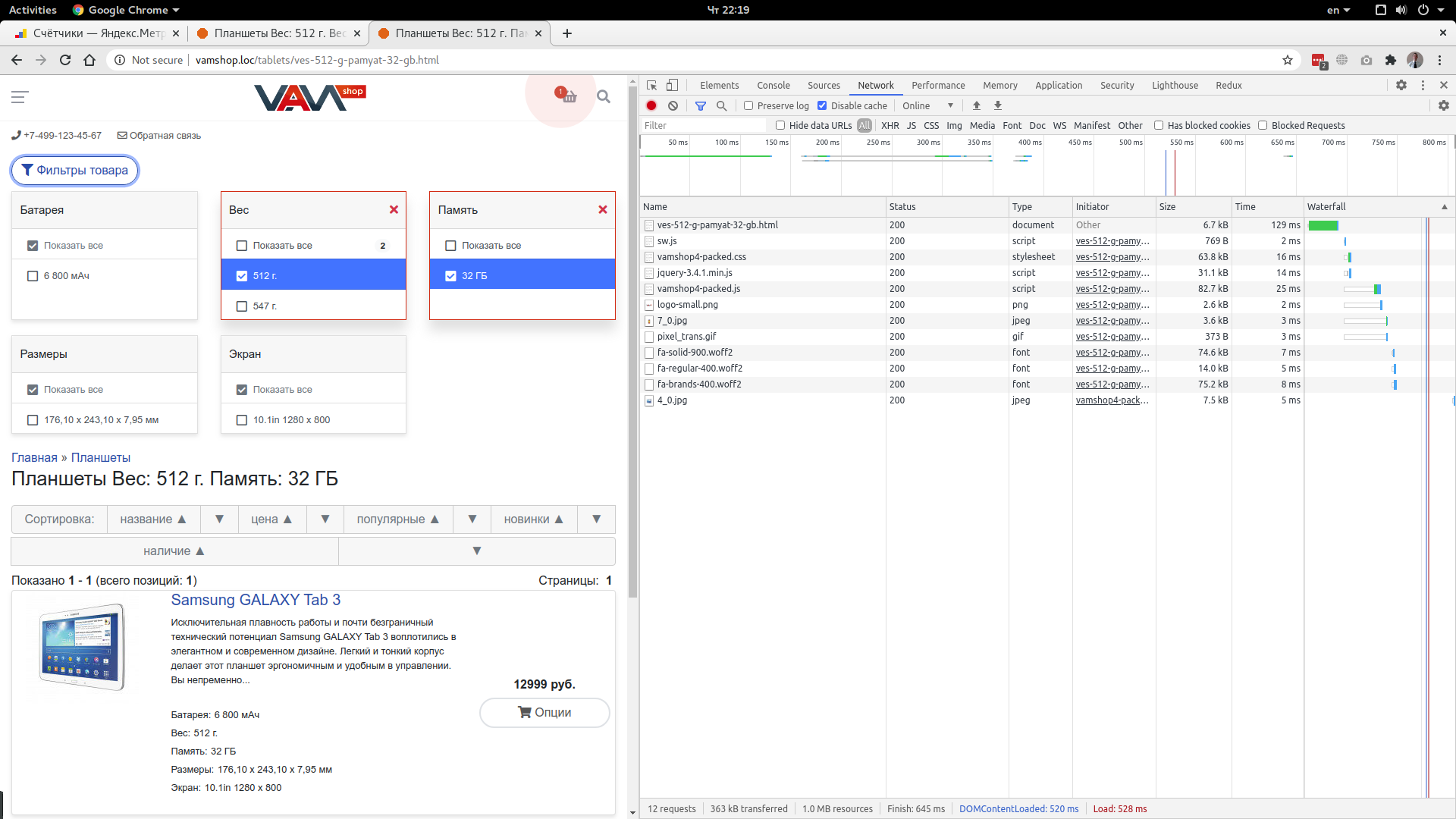The height and width of the screenshot is (819, 1456).
Task: Clear the network log
Action: pos(673,105)
